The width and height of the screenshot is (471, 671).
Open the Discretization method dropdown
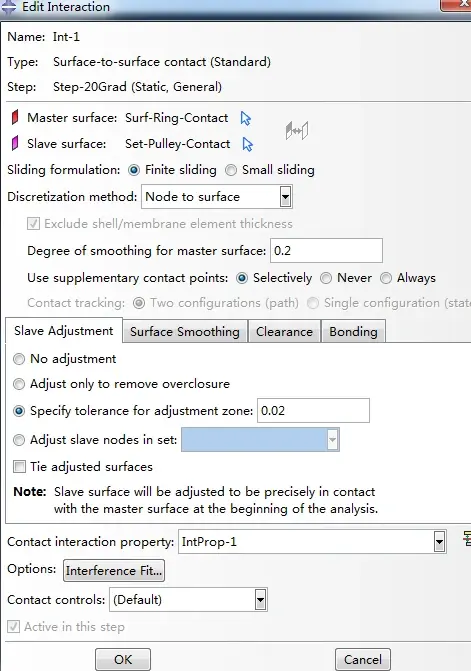[285, 197]
